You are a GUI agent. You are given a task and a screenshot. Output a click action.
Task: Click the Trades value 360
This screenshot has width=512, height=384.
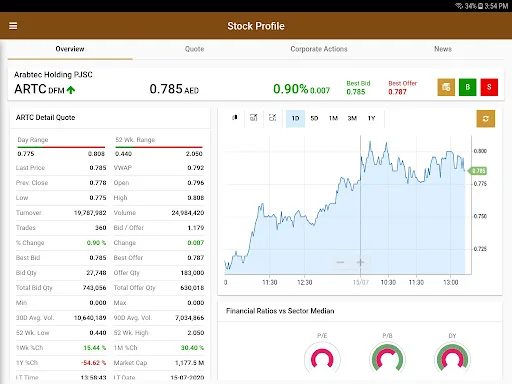(101, 228)
